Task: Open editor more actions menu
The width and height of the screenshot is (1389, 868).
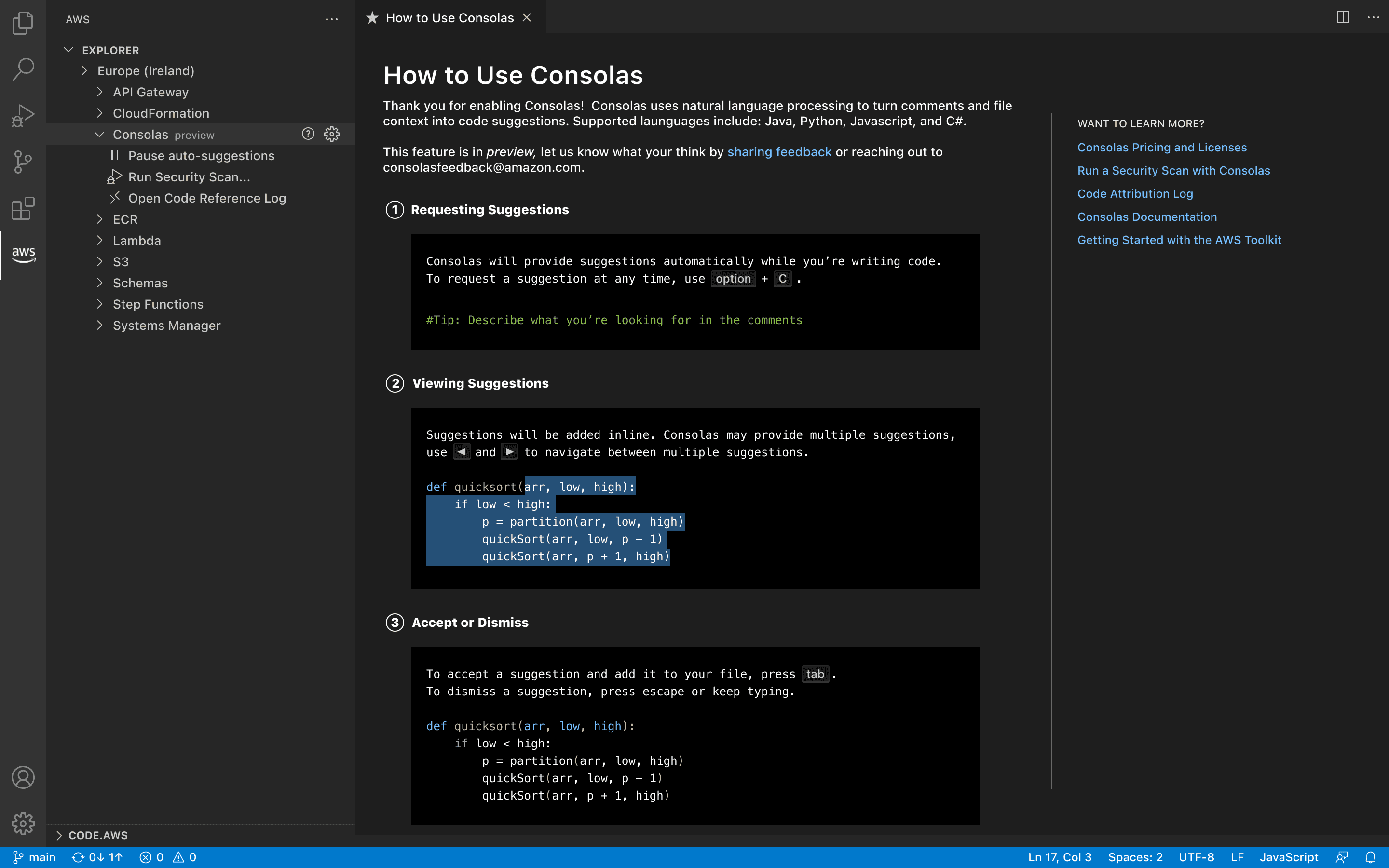Action: pyautogui.click(x=1374, y=17)
